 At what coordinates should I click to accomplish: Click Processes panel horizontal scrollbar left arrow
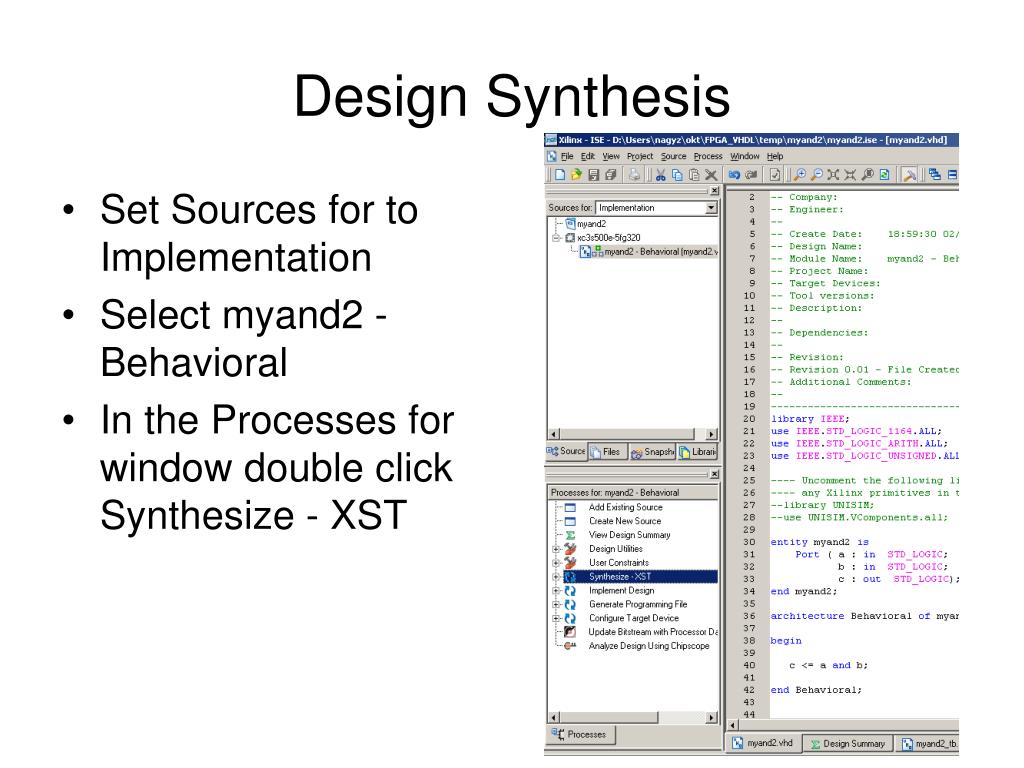(x=554, y=718)
